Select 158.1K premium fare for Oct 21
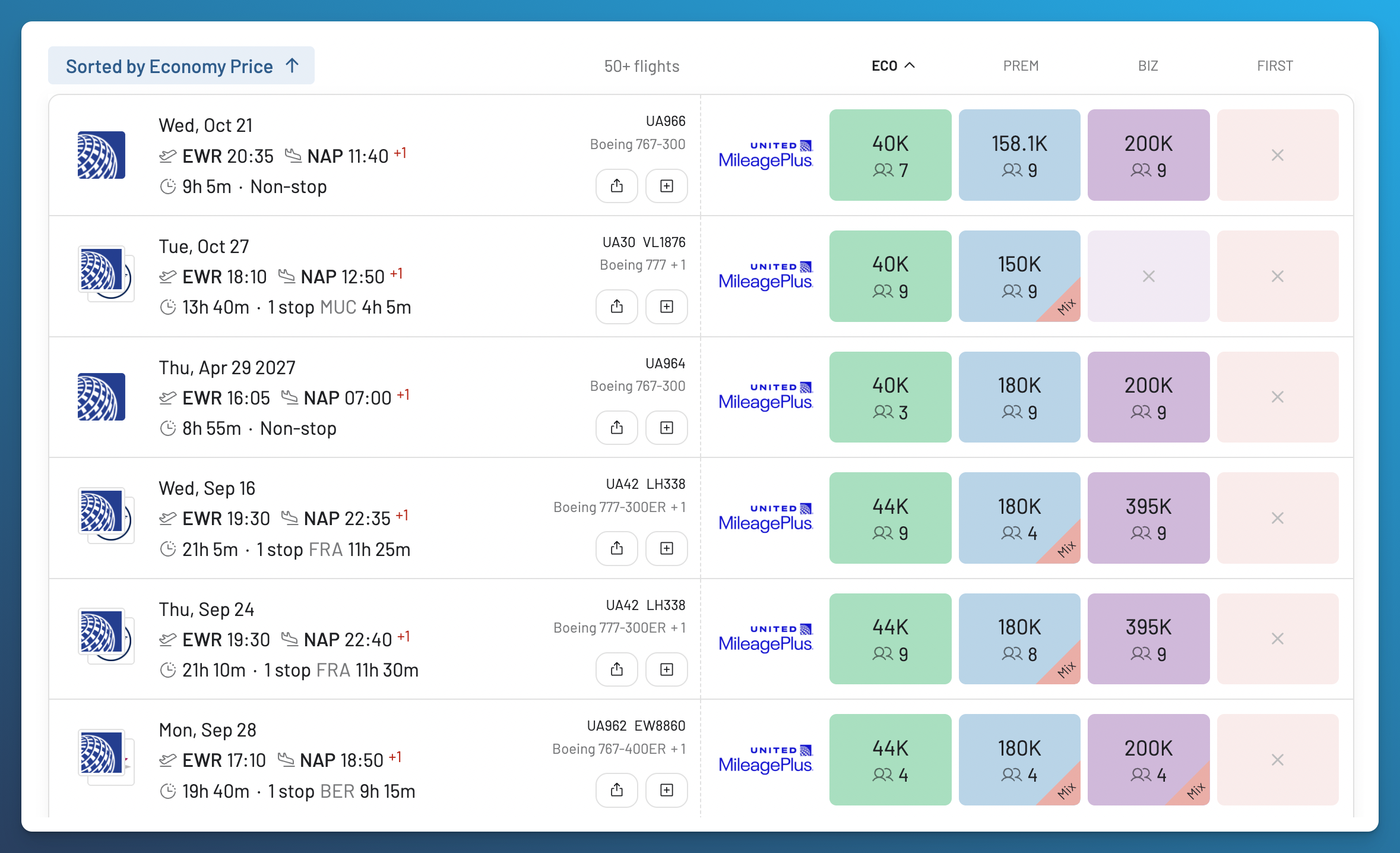The width and height of the screenshot is (1400, 853). (1019, 155)
